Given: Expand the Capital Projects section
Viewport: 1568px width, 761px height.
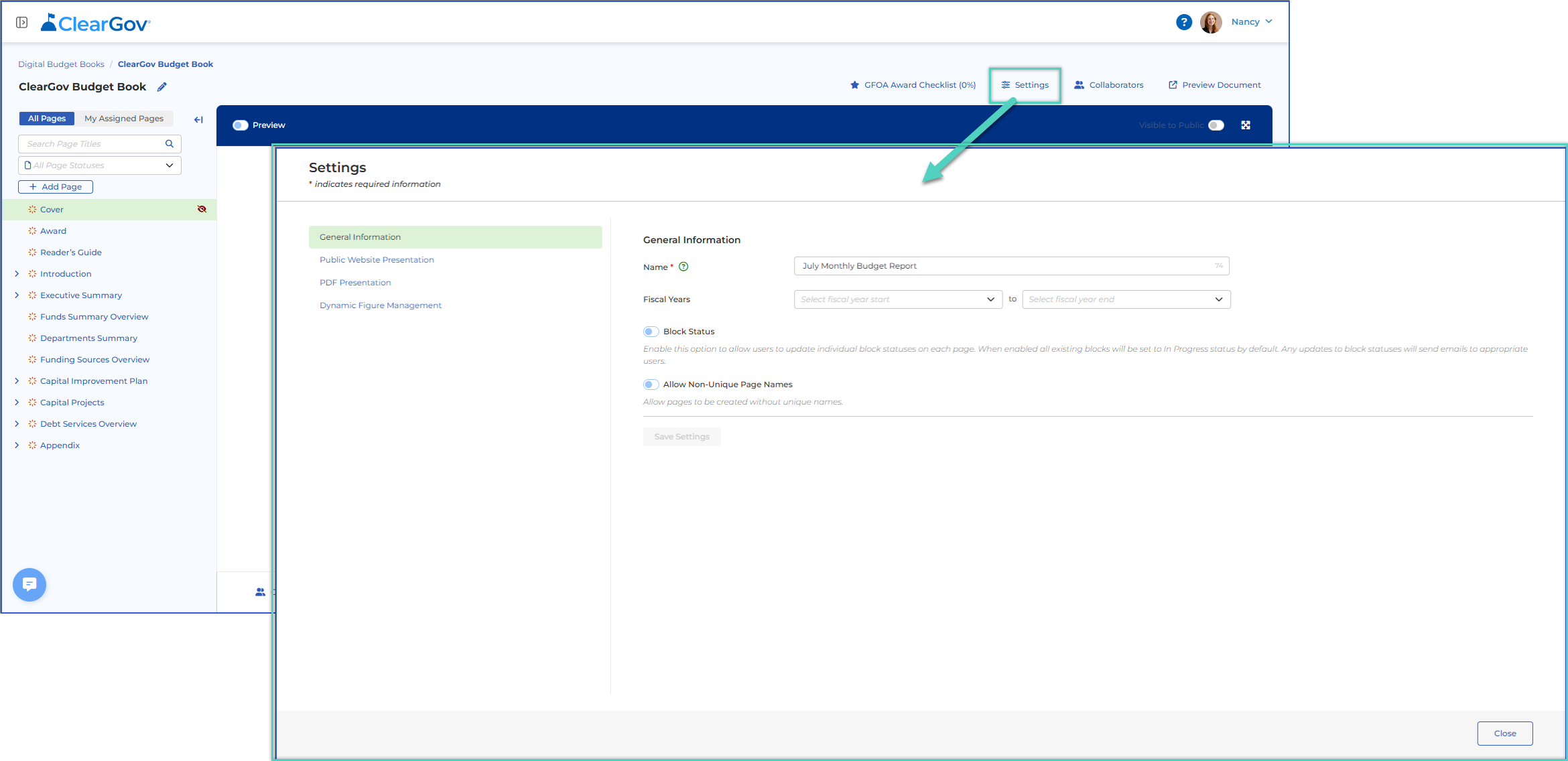Looking at the screenshot, I should click(17, 403).
